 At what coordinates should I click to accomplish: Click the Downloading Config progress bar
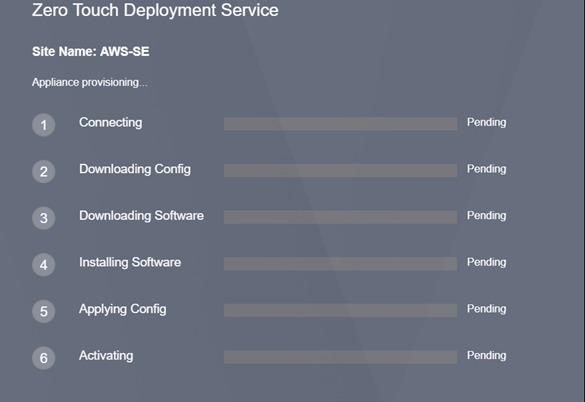point(340,170)
